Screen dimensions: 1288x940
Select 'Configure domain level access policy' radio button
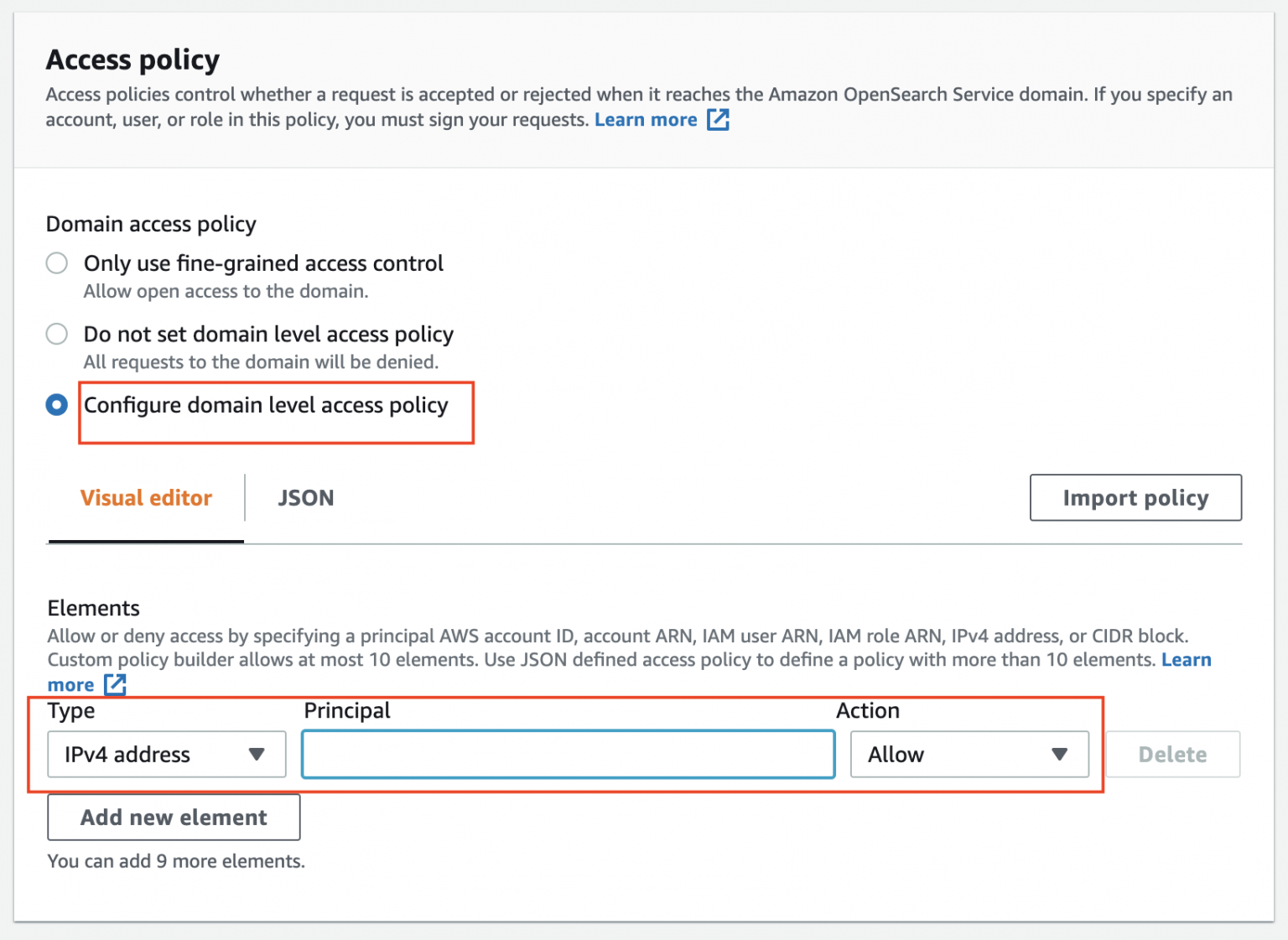(x=56, y=405)
